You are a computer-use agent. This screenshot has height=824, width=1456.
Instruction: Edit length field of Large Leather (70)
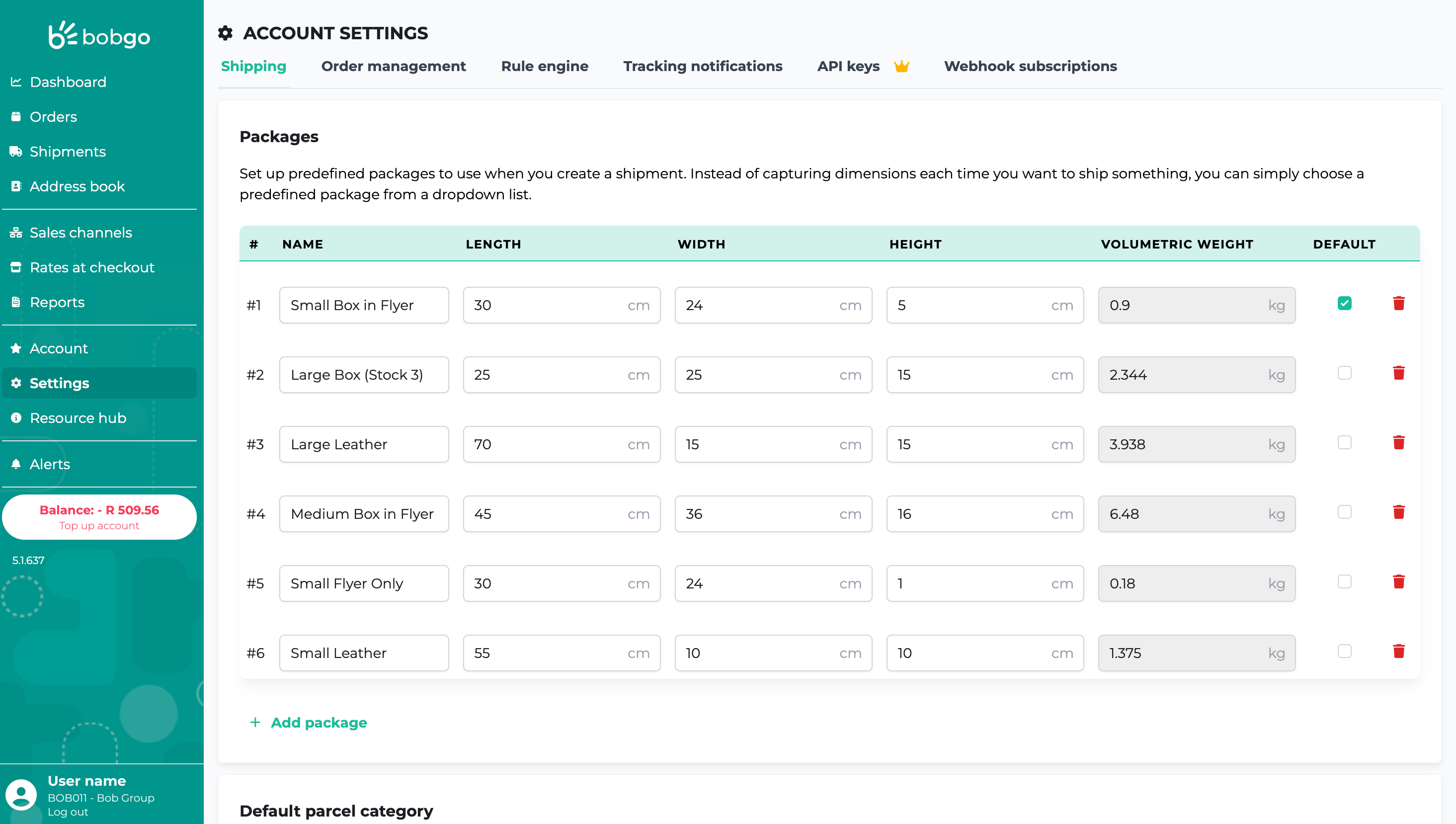pos(562,444)
